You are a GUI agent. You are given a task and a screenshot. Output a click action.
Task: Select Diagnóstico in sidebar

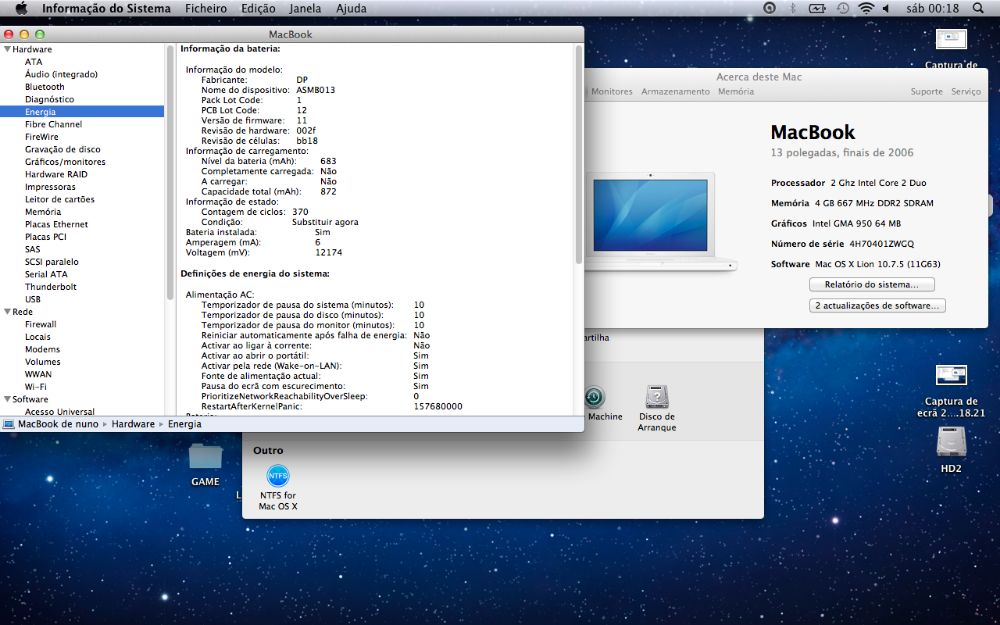50,99
